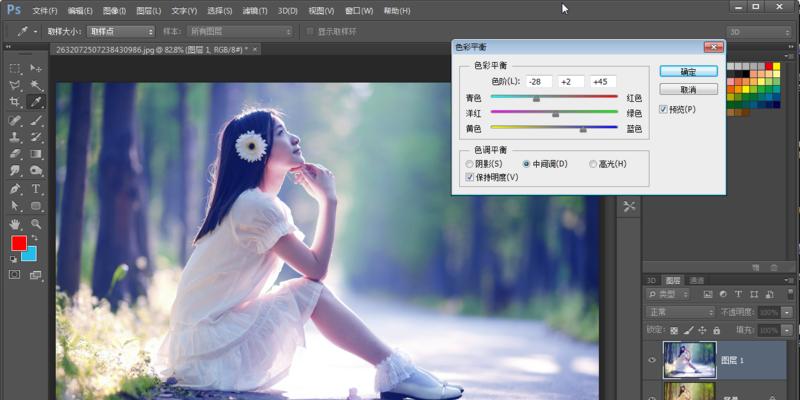Open the 取样大小 dropdown
The width and height of the screenshot is (800, 400).
(121, 32)
